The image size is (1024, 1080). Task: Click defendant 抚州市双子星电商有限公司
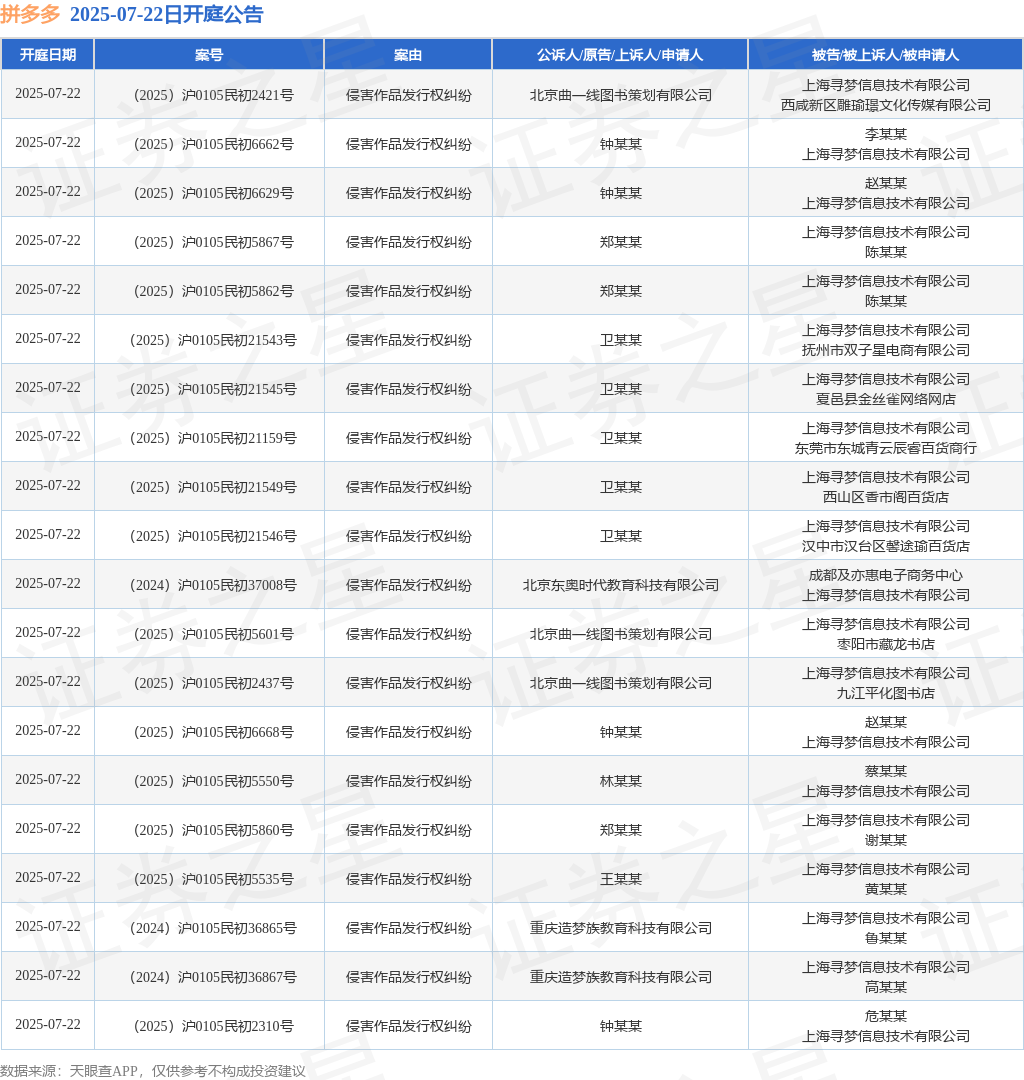point(886,350)
